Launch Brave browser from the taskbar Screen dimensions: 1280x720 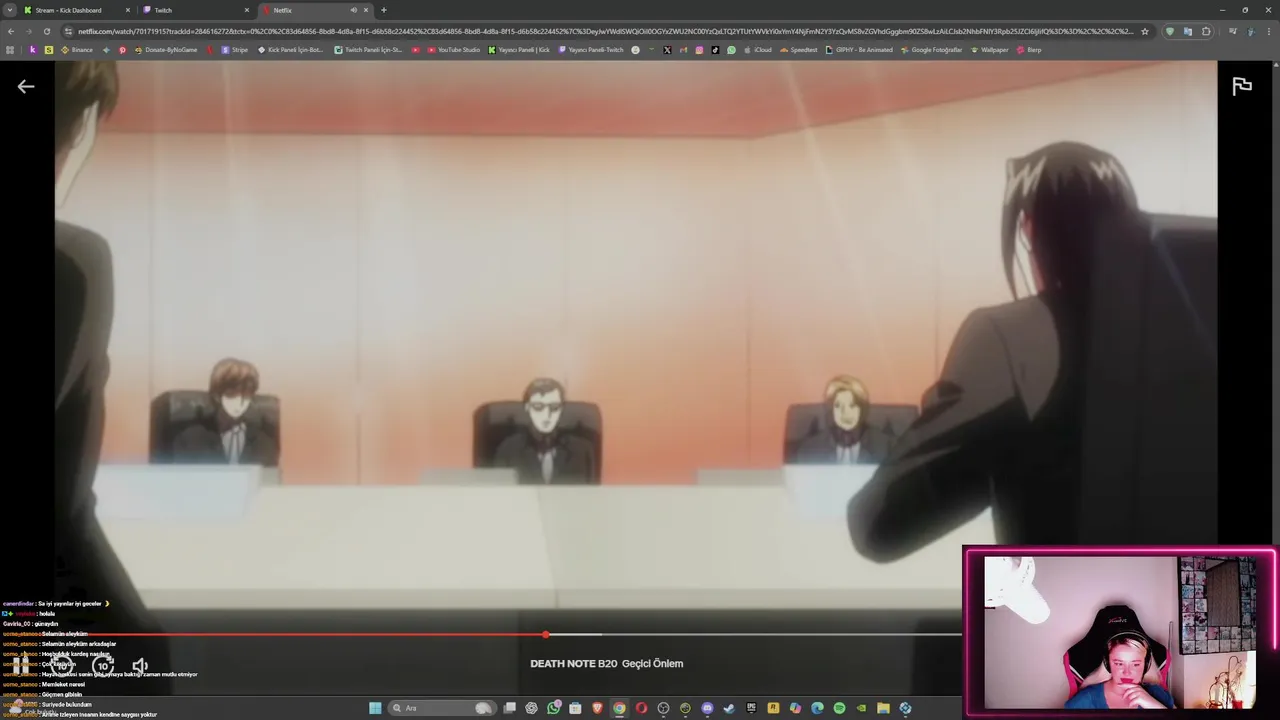point(597,708)
